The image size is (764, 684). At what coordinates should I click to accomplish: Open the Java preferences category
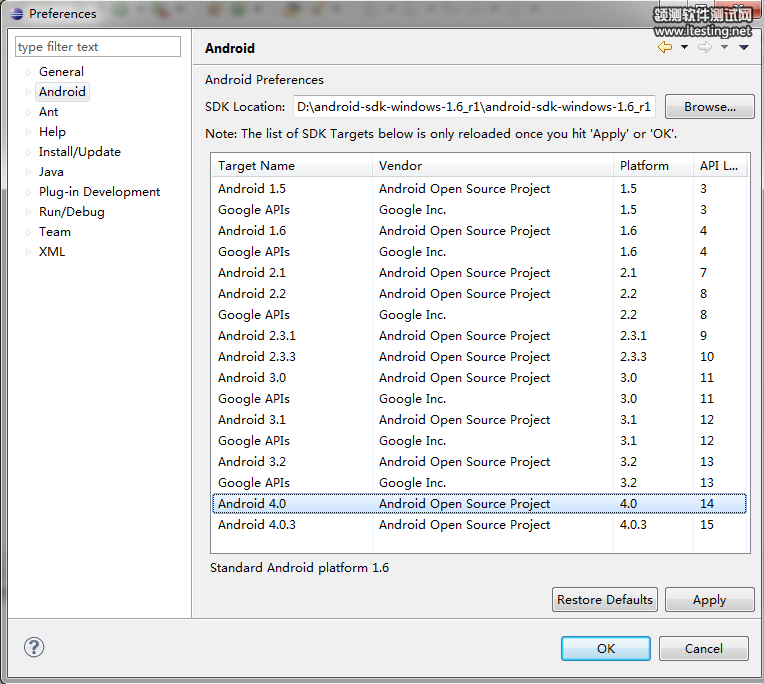click(51, 171)
